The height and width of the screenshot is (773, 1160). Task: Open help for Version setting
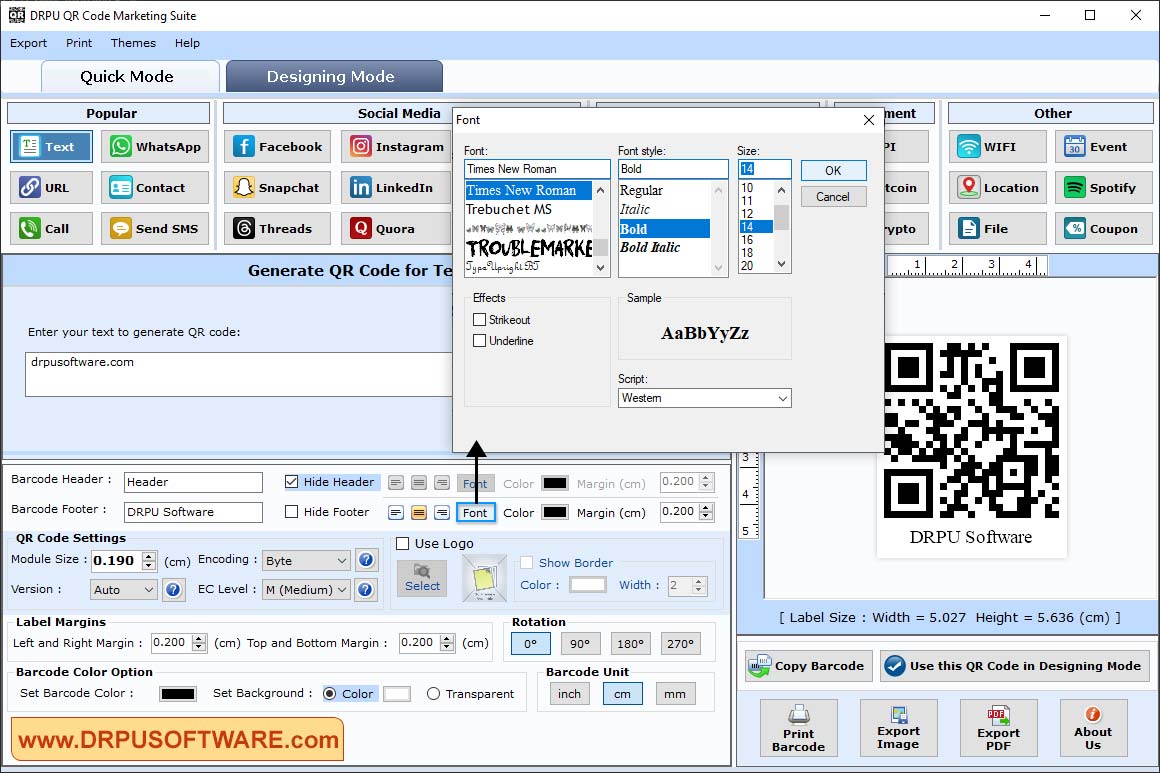(173, 590)
